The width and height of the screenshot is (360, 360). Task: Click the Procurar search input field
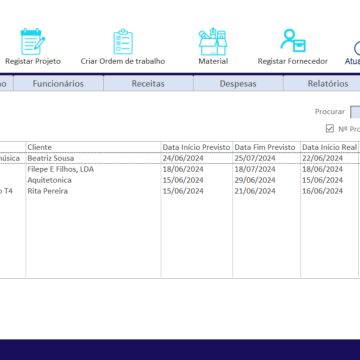point(355,112)
